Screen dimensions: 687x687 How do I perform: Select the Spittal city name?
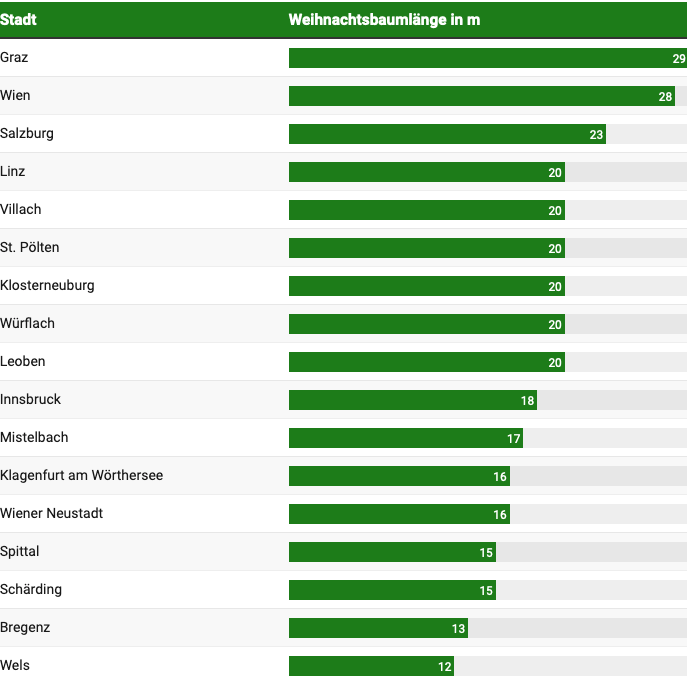(21, 552)
